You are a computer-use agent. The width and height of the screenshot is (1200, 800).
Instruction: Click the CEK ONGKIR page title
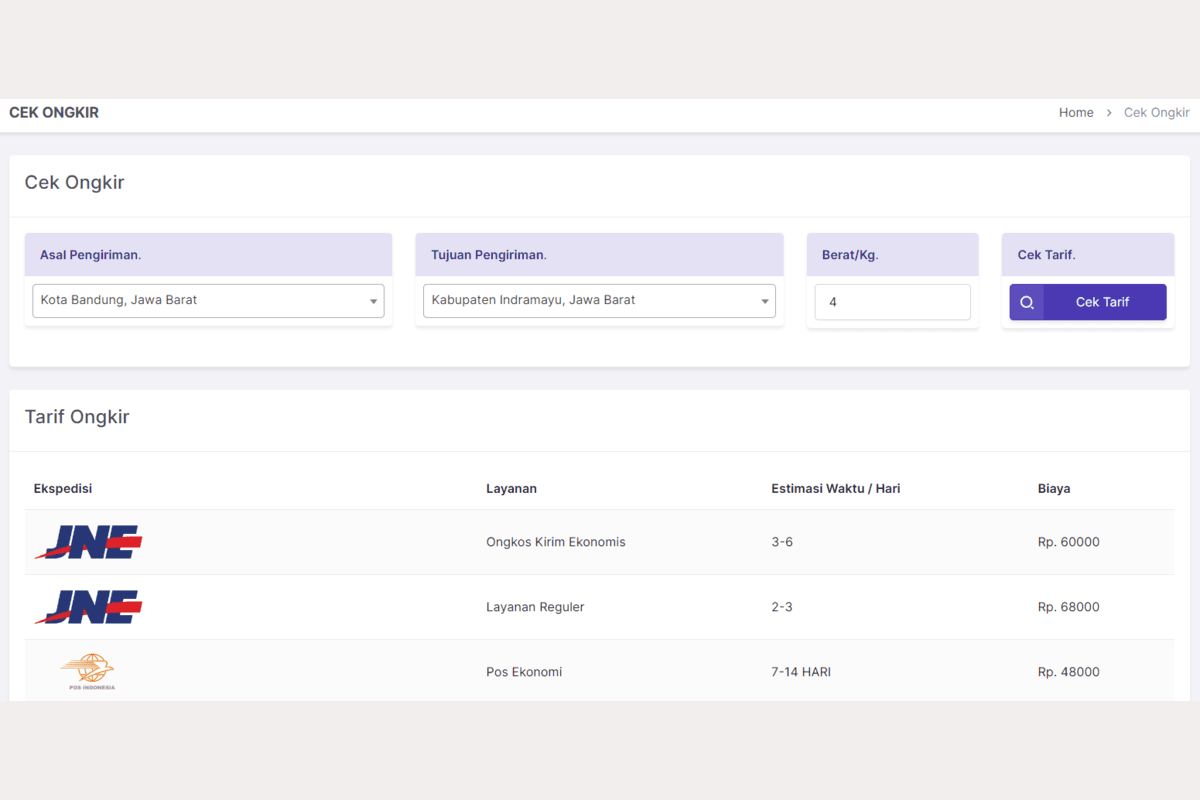click(54, 113)
